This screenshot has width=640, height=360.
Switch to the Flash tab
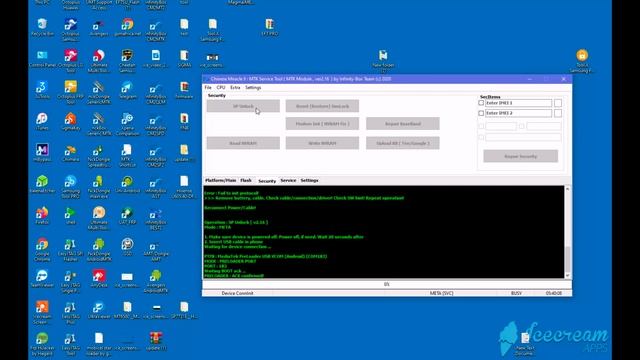[246, 180]
